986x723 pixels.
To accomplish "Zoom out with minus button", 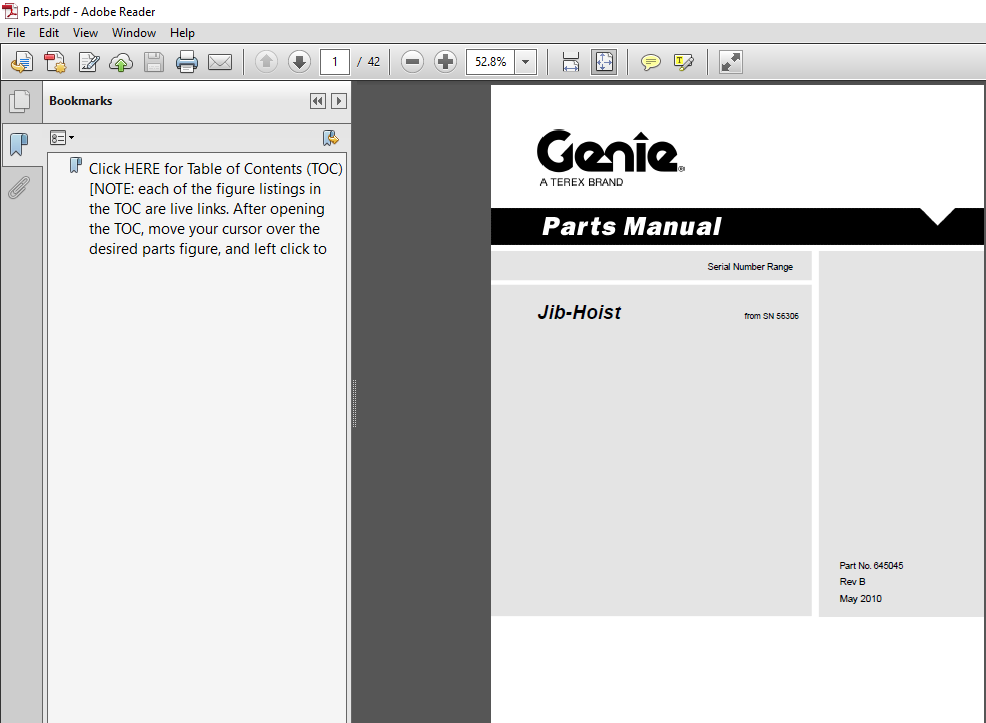I will [x=413, y=62].
